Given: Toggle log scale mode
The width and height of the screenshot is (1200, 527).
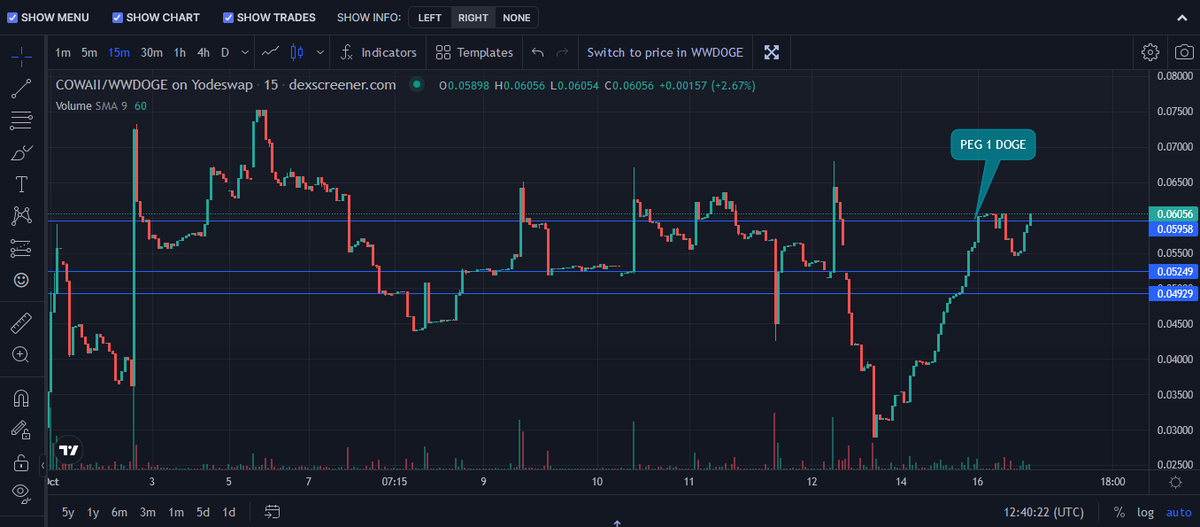Looking at the screenshot, I should click(1145, 512).
